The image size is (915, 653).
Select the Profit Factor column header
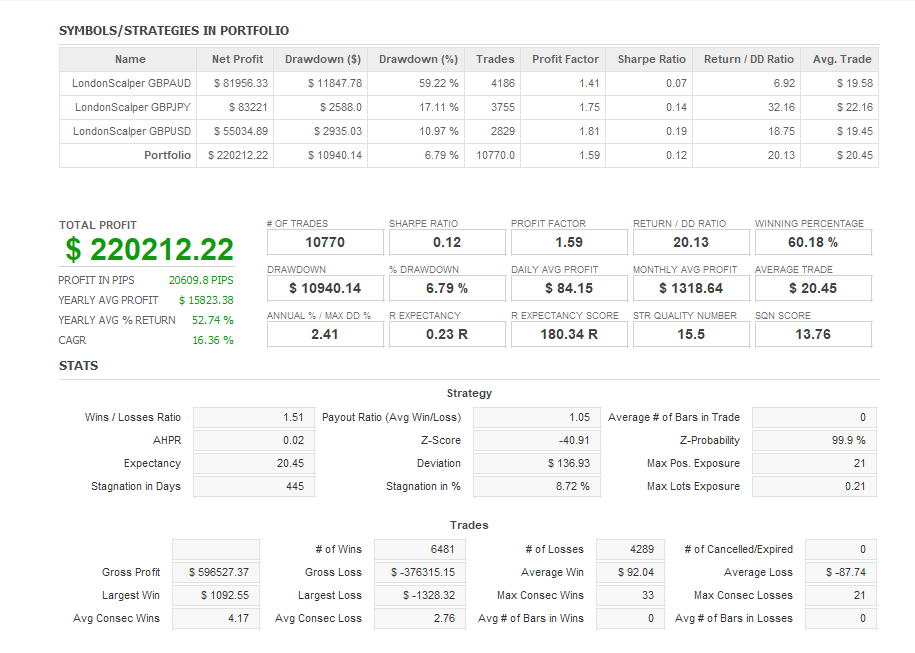click(x=565, y=59)
